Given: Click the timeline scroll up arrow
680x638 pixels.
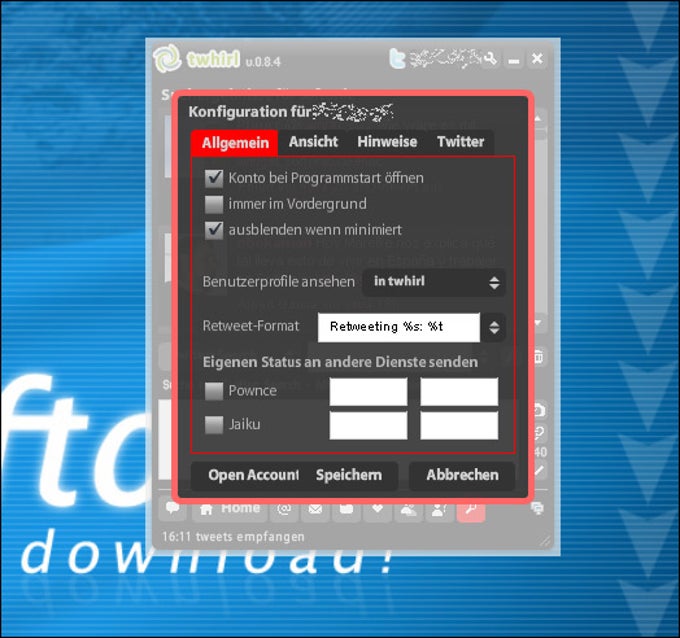Looking at the screenshot, I should click(538, 118).
